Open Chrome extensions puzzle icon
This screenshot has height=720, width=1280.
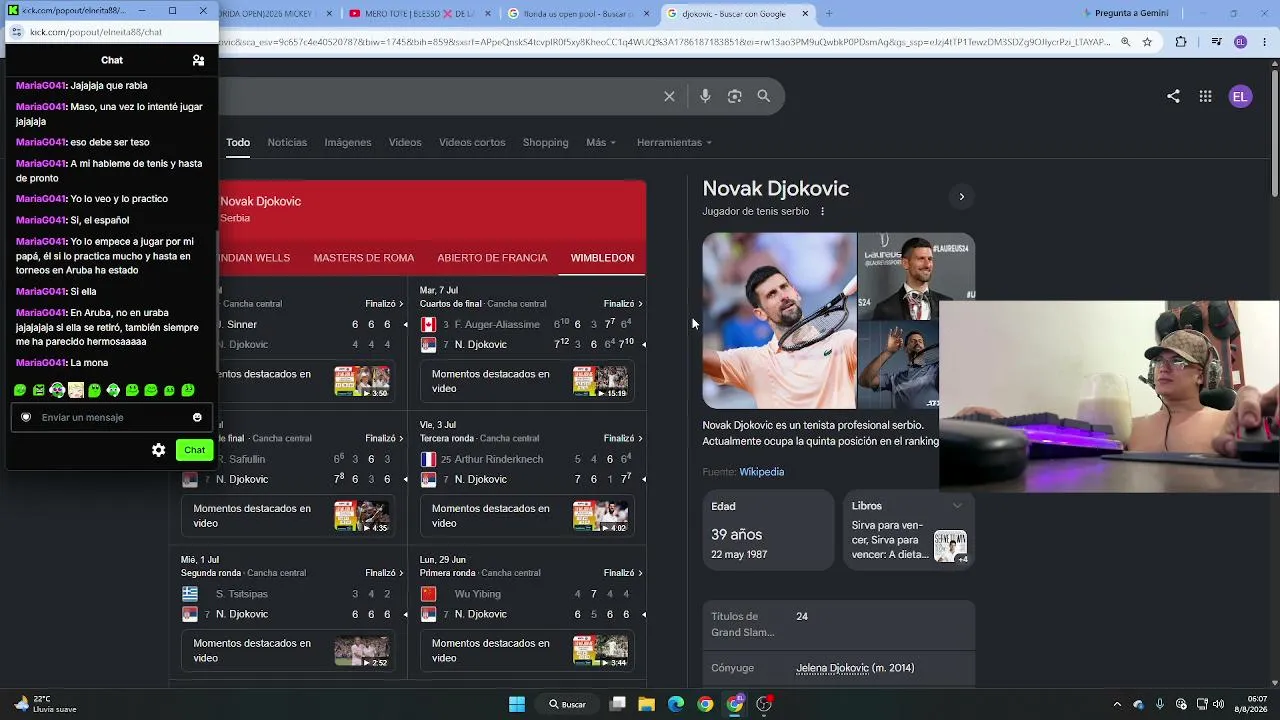1181,42
